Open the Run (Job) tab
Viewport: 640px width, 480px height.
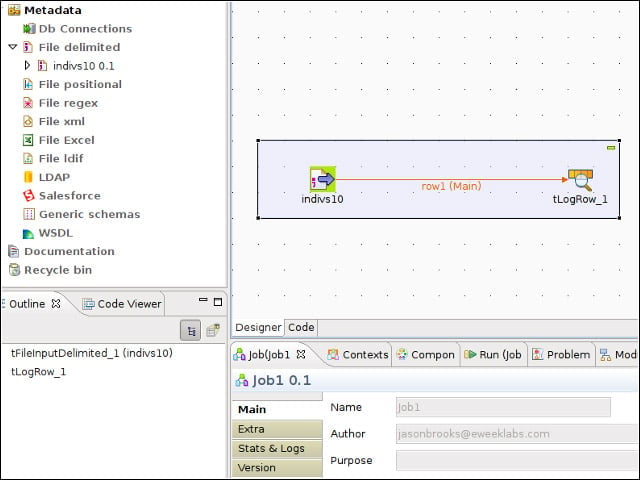493,355
